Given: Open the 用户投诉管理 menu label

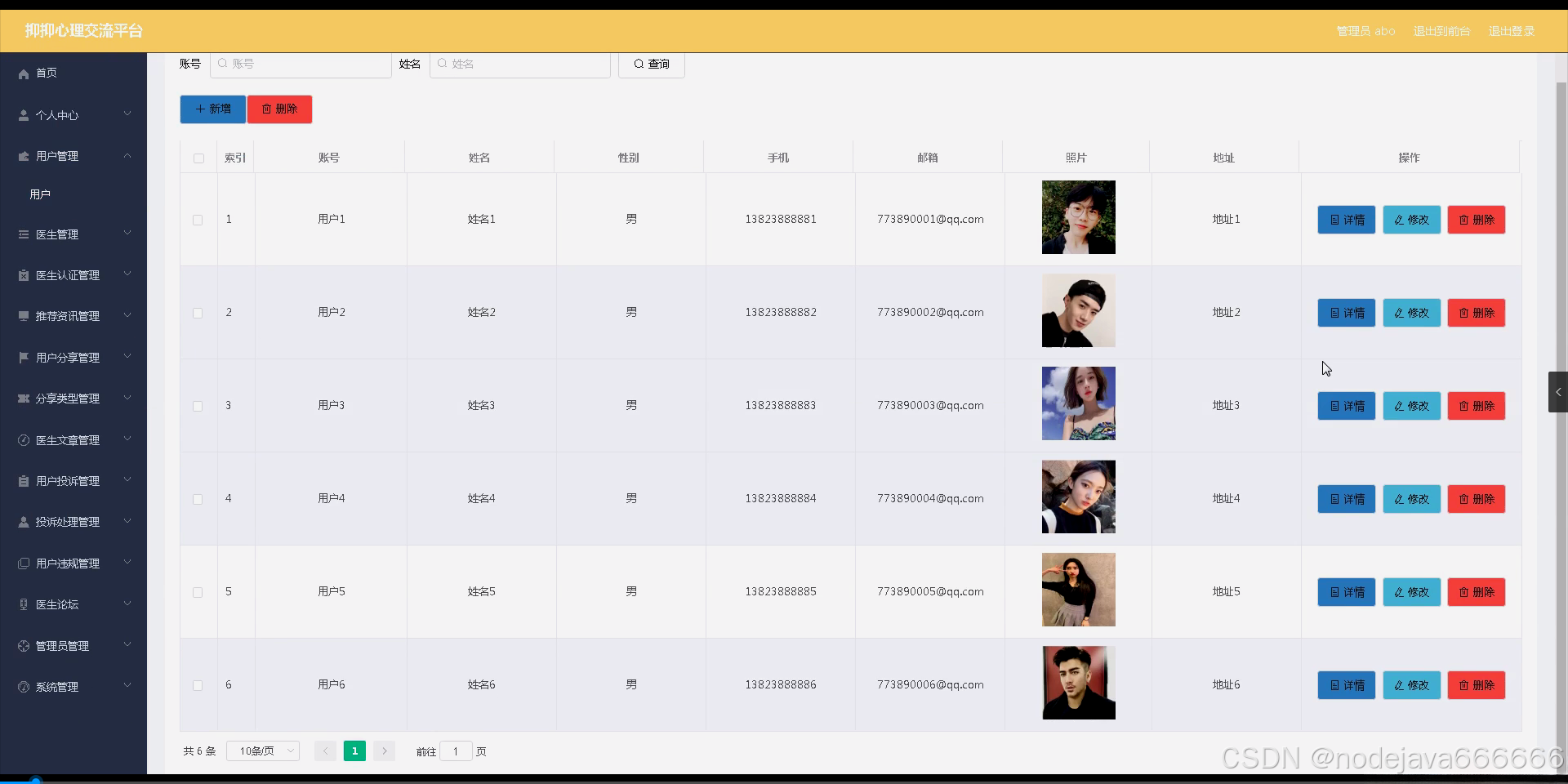Looking at the screenshot, I should coord(68,481).
